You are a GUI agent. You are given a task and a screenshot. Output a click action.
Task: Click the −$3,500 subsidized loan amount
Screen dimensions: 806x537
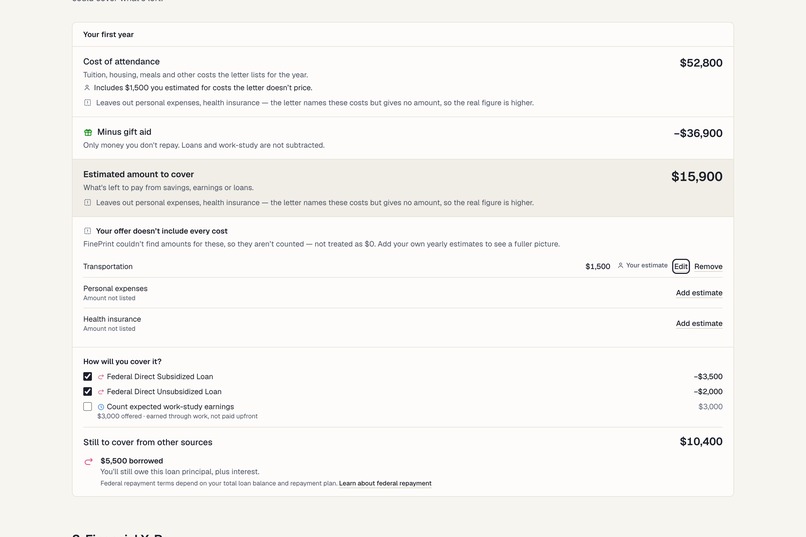[708, 377]
